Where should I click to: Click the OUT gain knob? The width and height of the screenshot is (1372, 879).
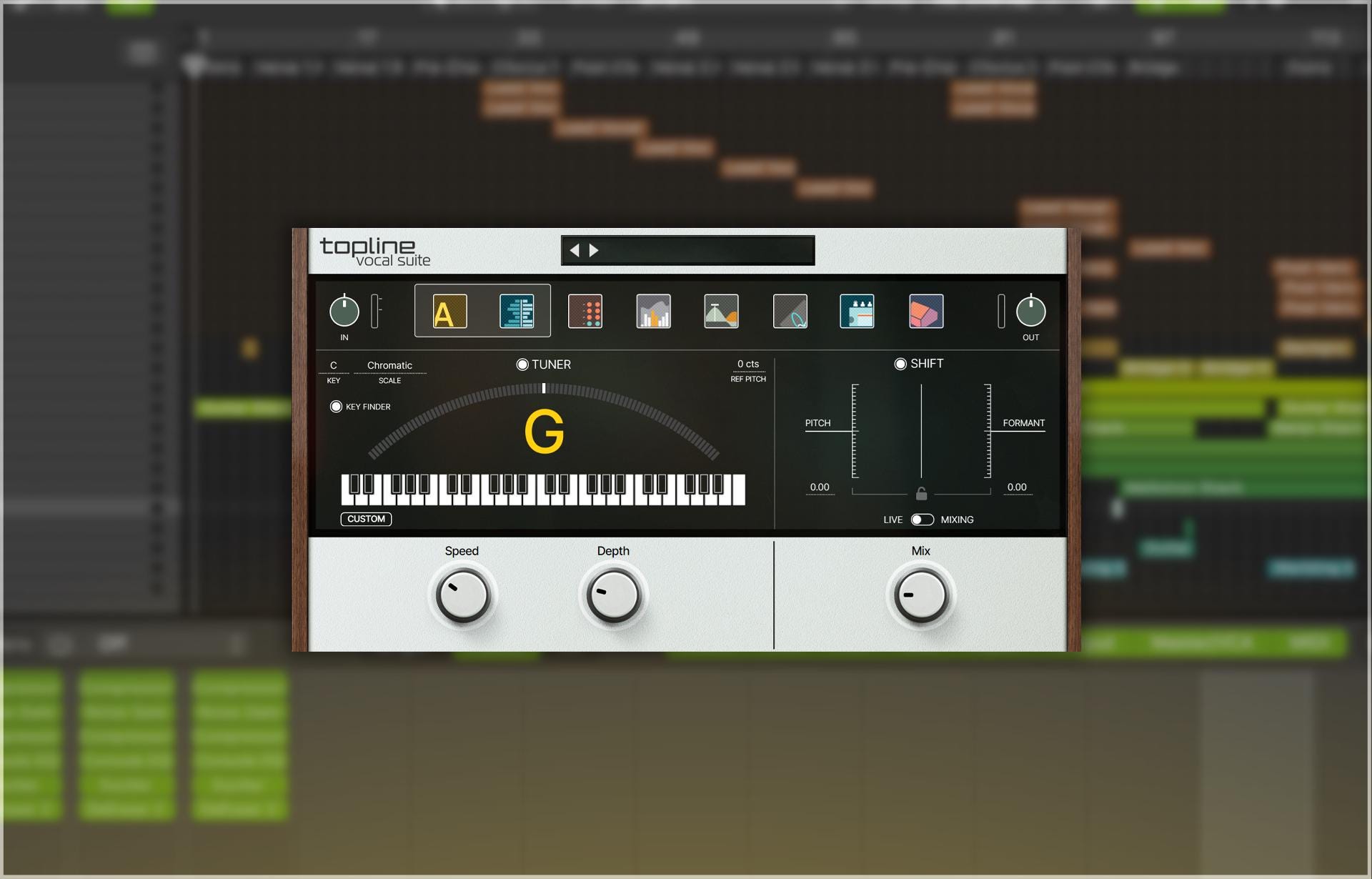click(x=1030, y=311)
